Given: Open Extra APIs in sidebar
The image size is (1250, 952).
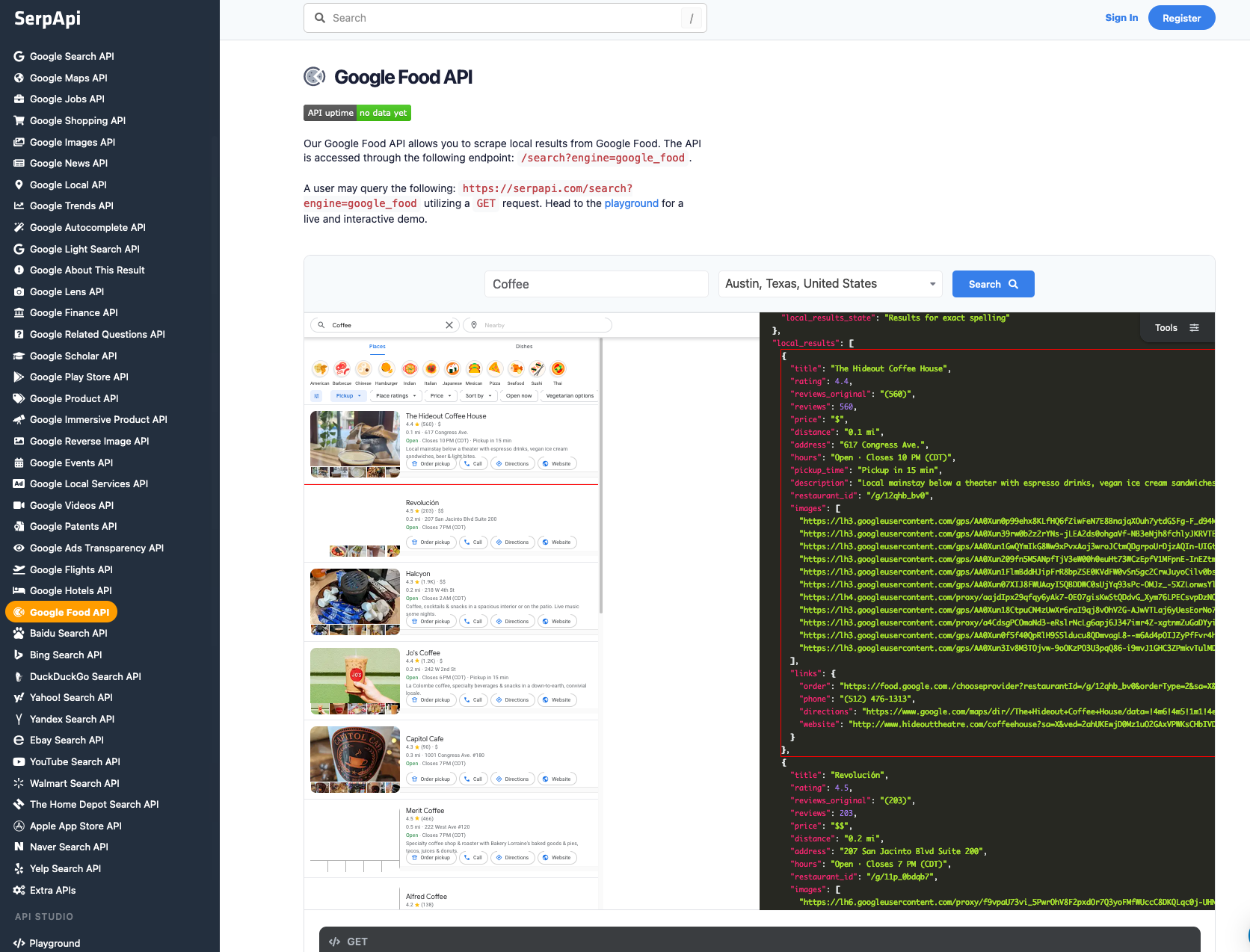Looking at the screenshot, I should (x=52, y=890).
